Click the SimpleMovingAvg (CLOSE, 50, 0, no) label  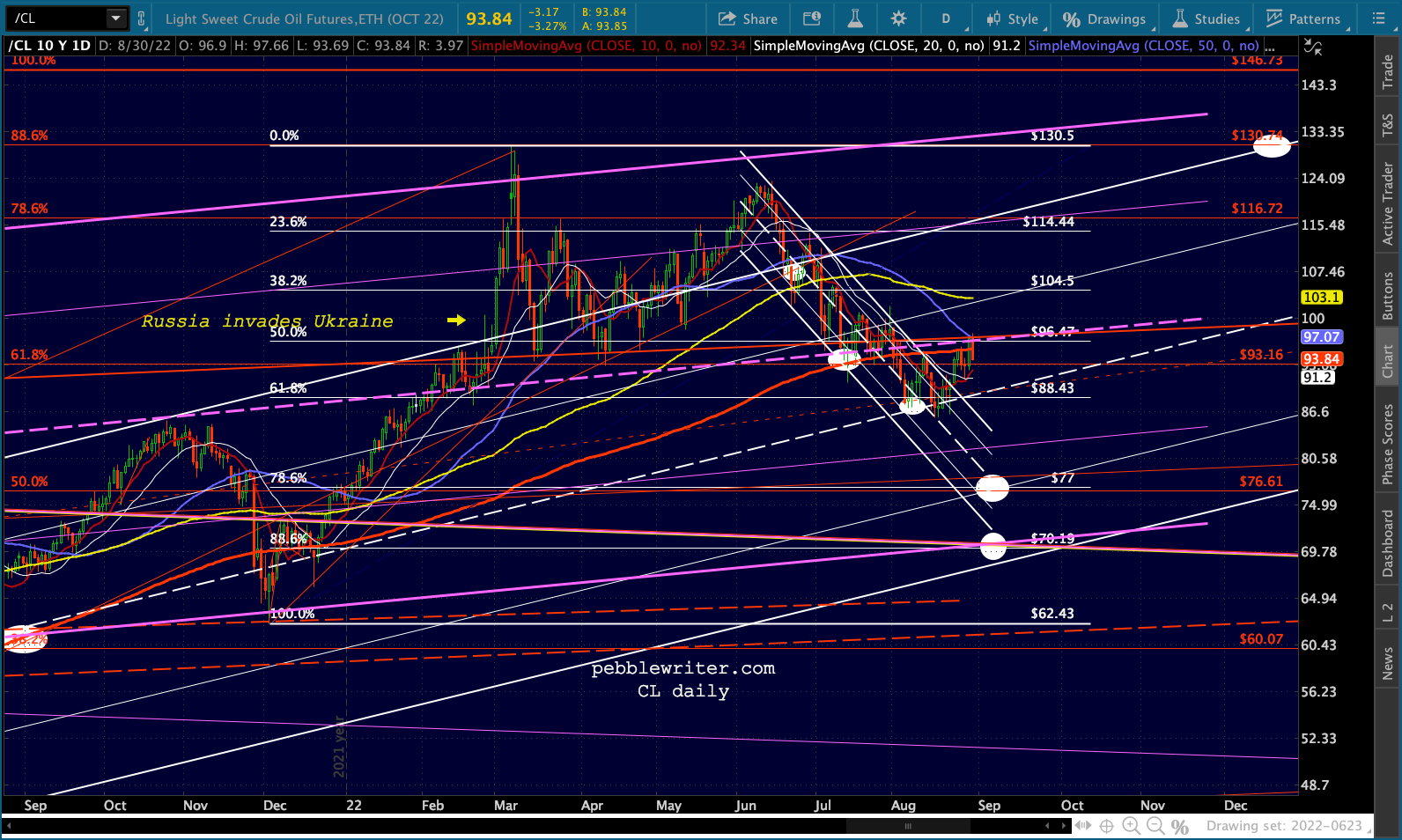pos(1144,46)
